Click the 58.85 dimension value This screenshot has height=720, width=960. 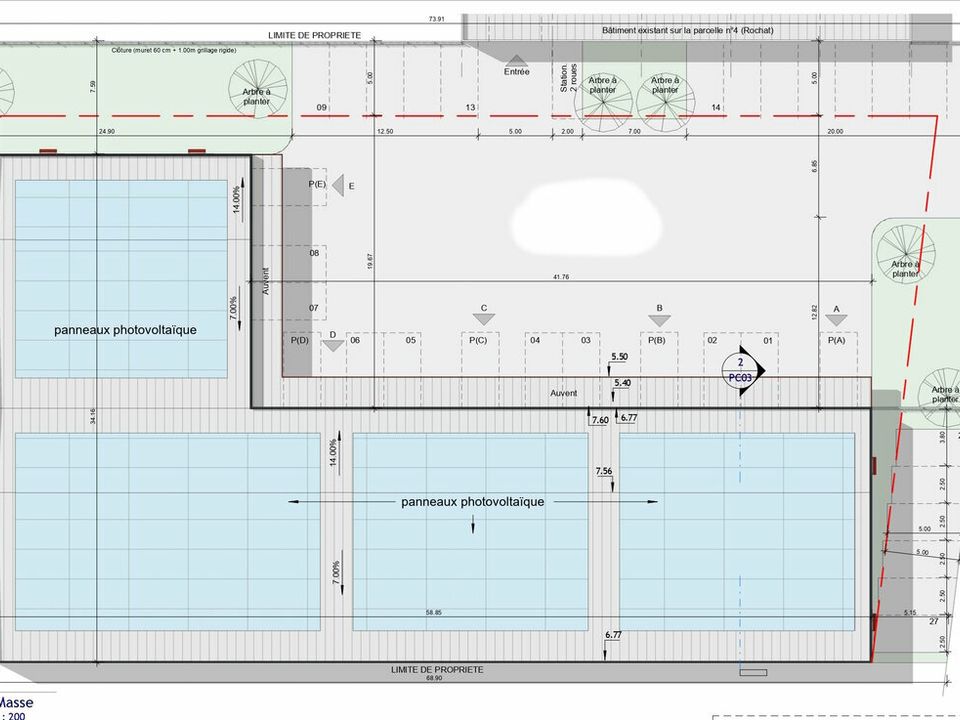(x=433, y=612)
